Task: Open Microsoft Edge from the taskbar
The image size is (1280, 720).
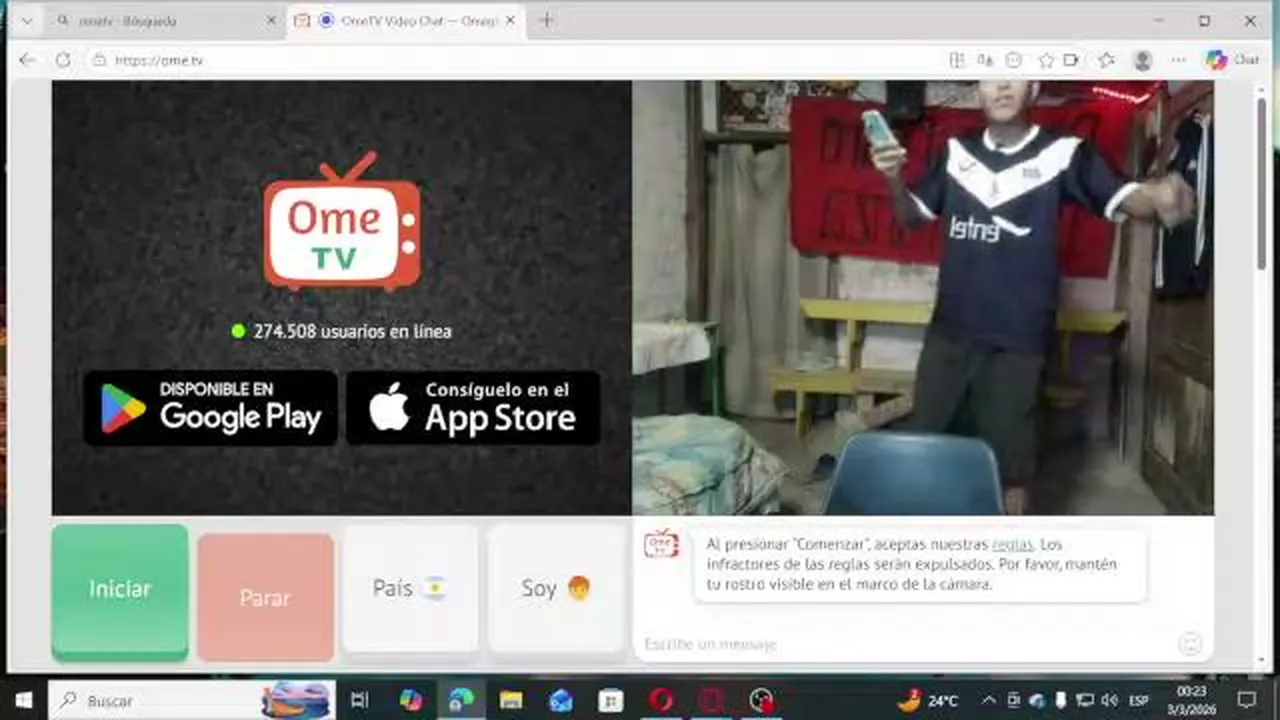Action: coord(461,700)
